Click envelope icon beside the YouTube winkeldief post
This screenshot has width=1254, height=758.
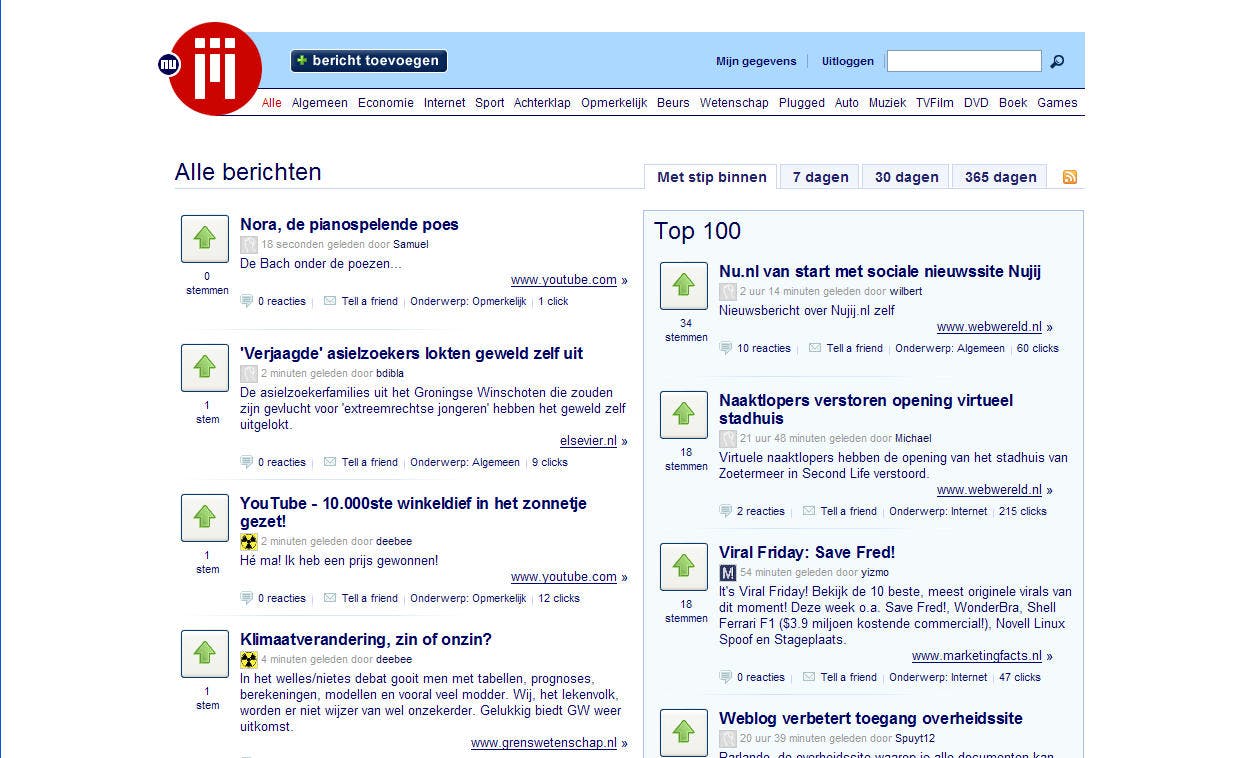(328, 598)
